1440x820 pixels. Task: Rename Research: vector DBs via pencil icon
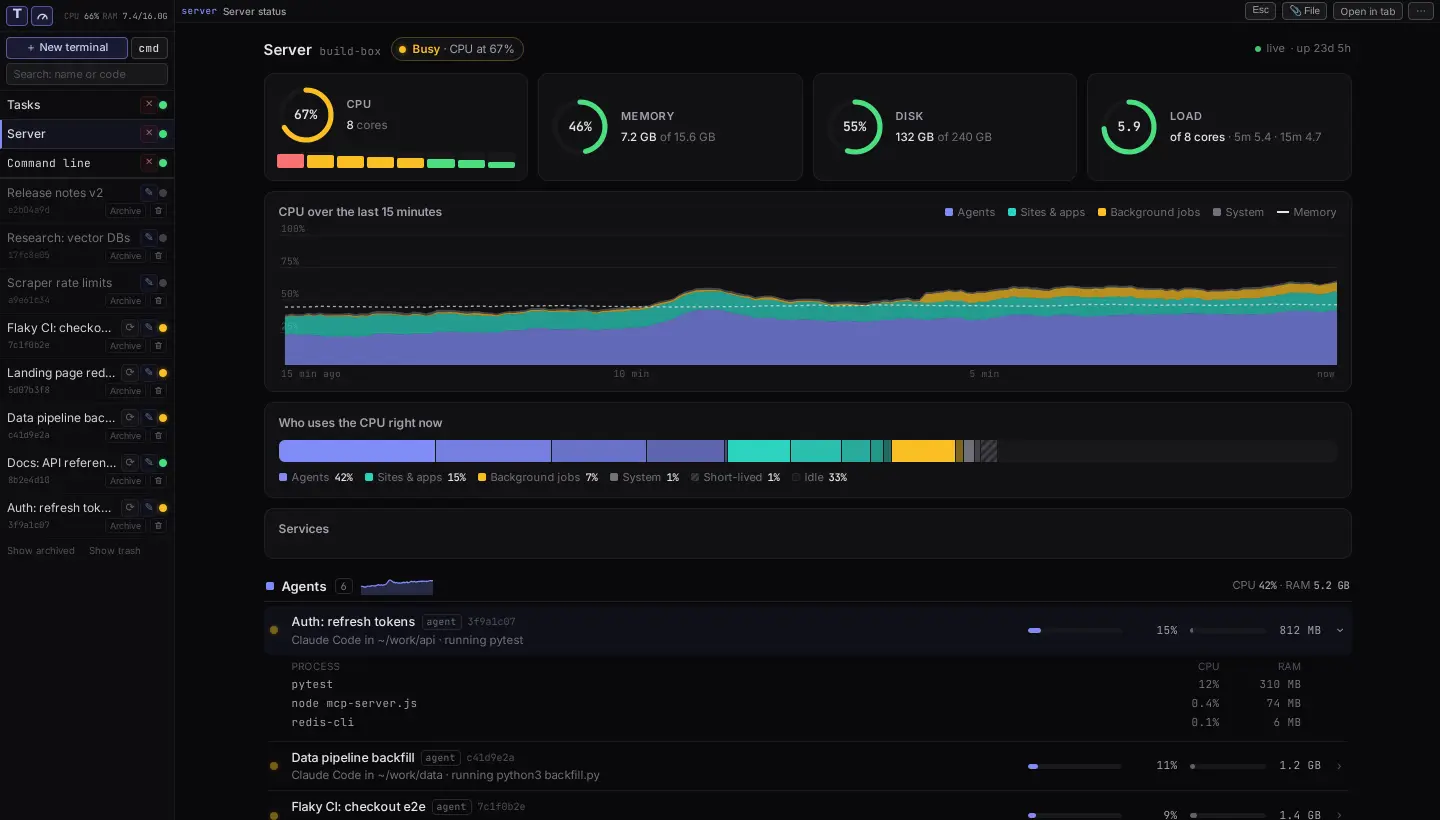(149, 238)
